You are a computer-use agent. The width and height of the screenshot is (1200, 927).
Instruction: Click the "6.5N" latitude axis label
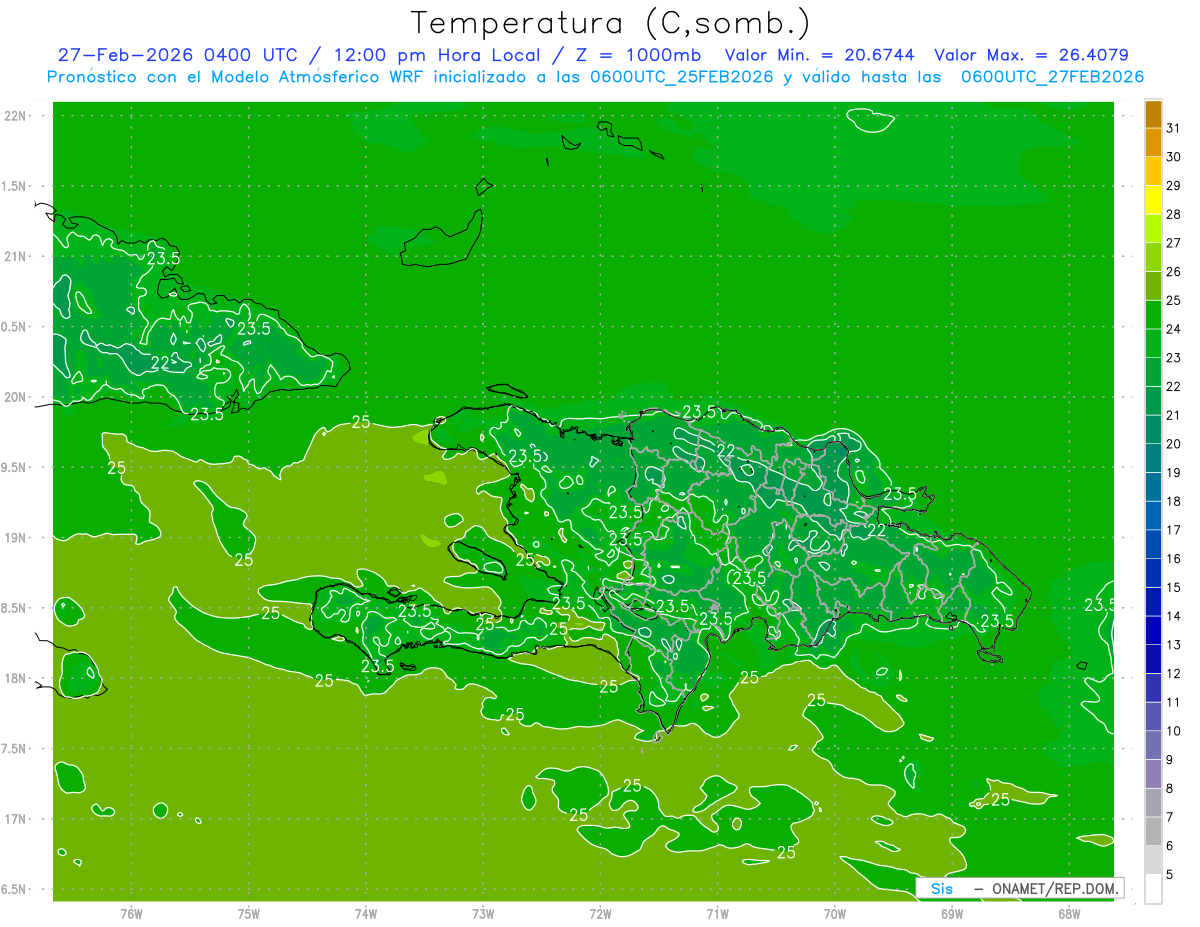pyautogui.click(x=15, y=889)
